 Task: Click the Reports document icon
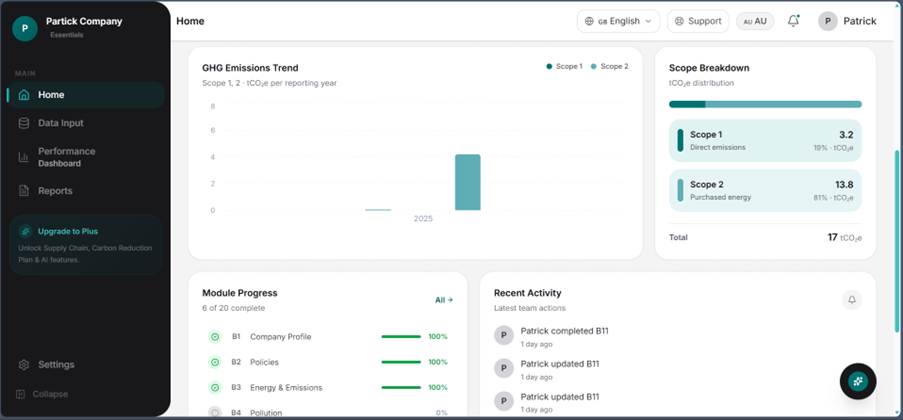coord(24,191)
